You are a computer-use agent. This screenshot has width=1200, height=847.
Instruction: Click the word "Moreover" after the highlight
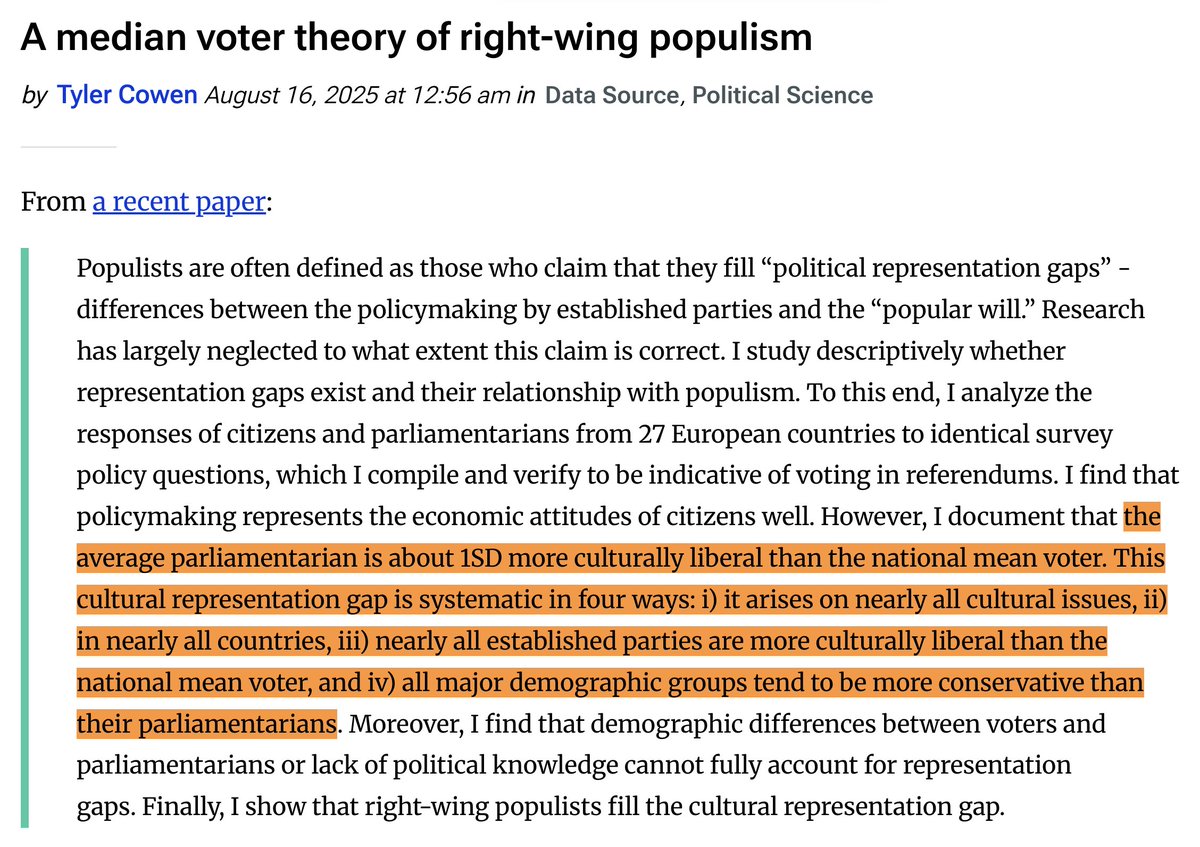[390, 723]
